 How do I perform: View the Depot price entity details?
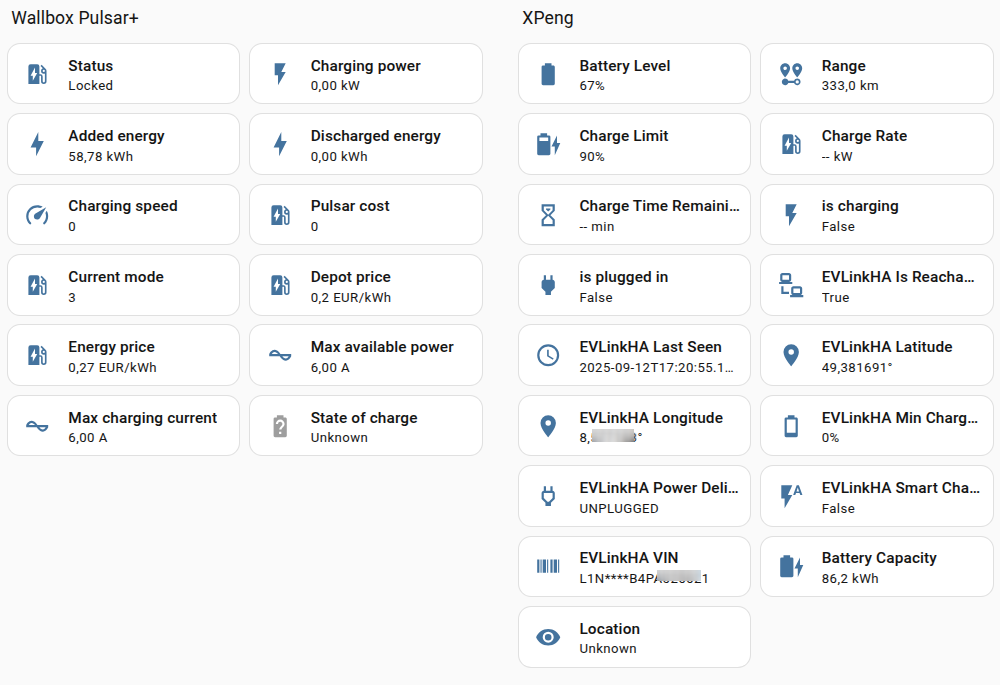(365, 285)
